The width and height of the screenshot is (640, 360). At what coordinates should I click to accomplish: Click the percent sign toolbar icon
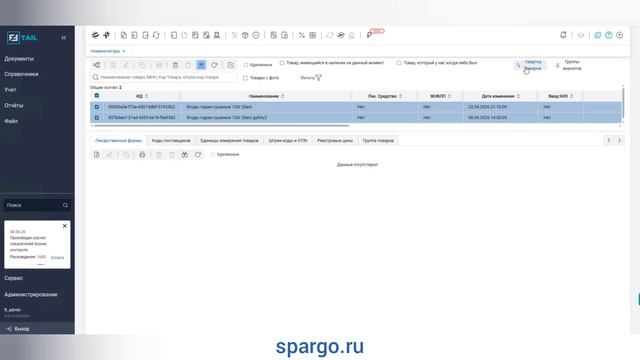pos(302,35)
